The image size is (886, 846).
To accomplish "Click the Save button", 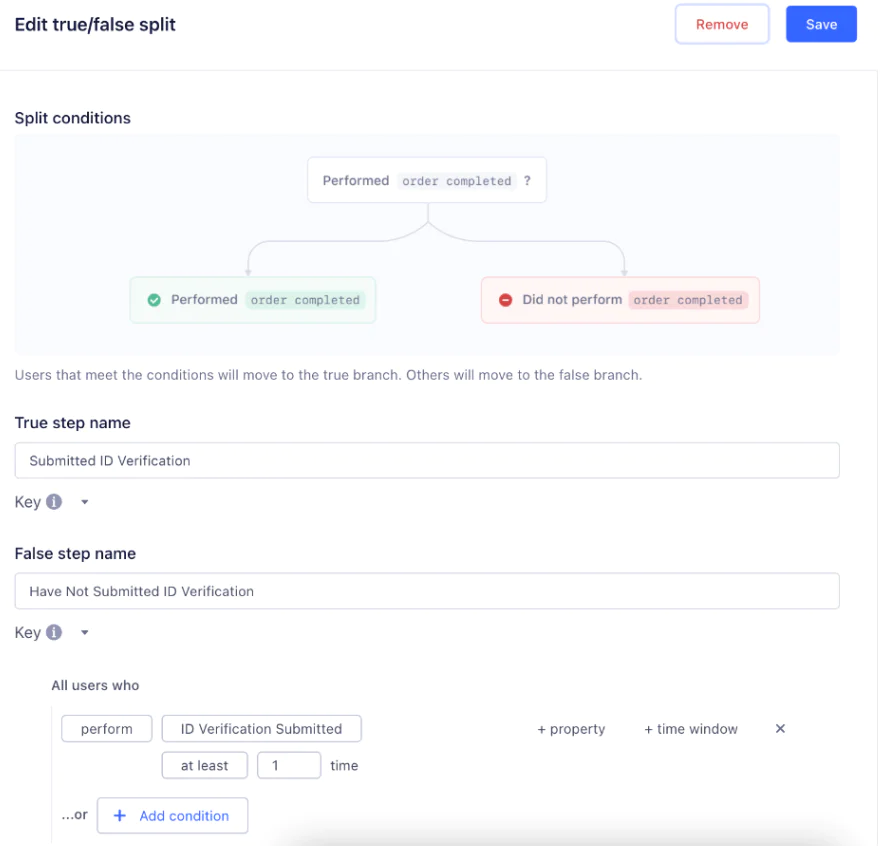I will (x=820, y=25).
